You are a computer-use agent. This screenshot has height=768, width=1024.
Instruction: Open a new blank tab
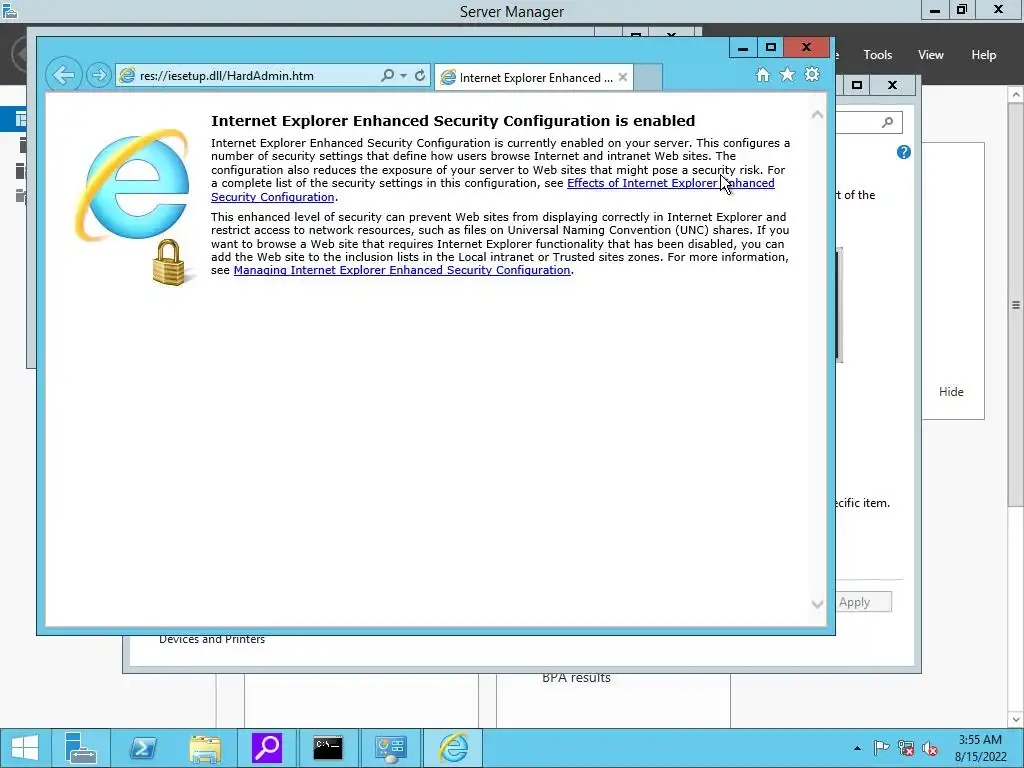[648, 78]
